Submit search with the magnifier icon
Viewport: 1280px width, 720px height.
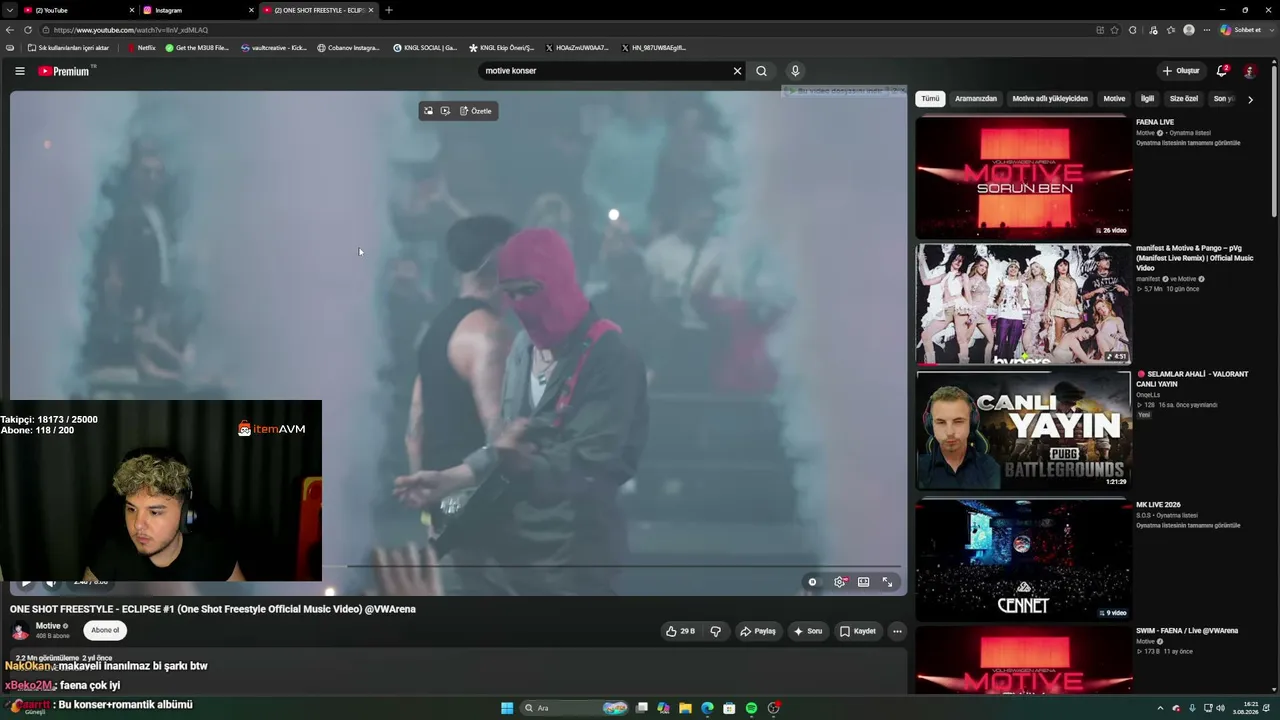[x=762, y=71]
